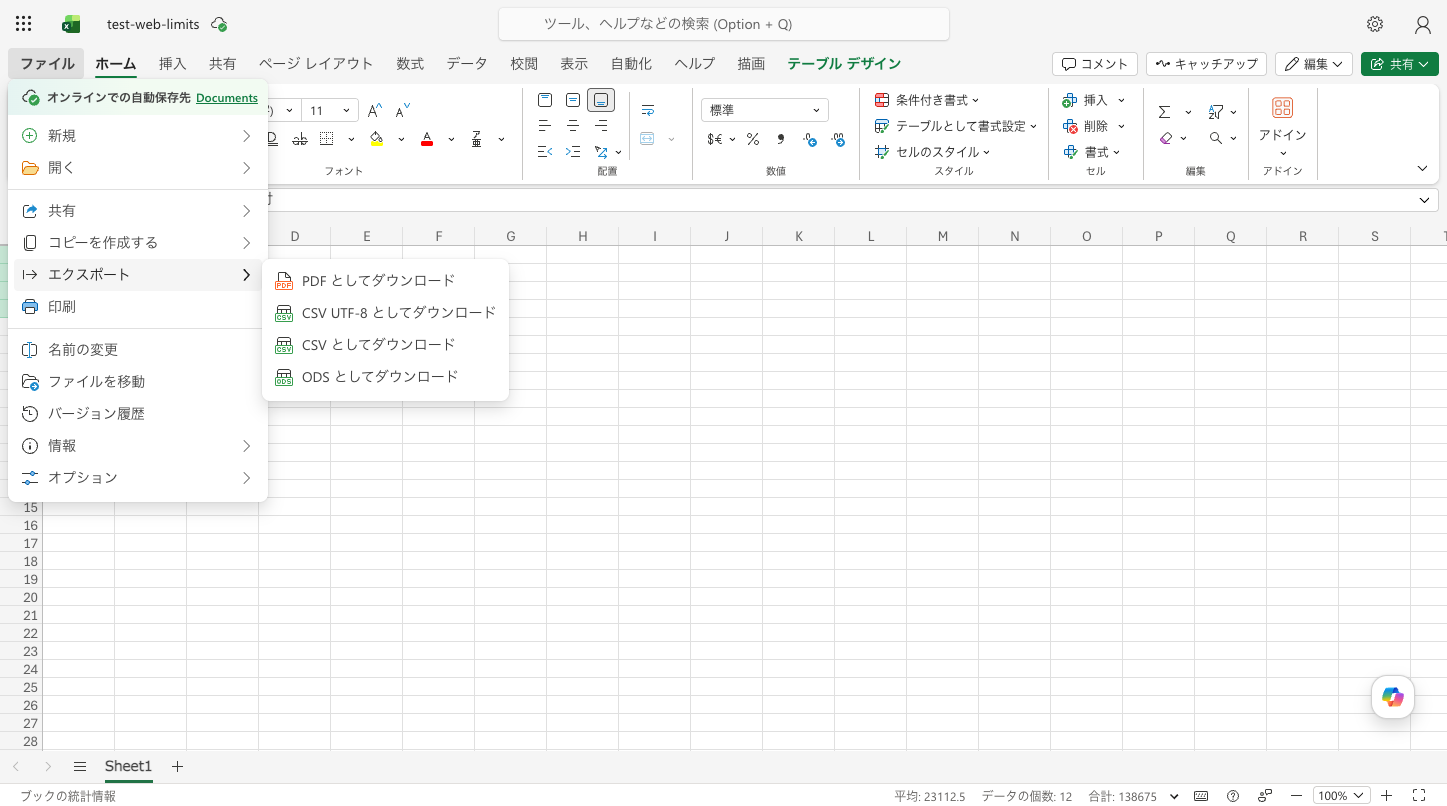
Task: Click decrease decimal places icon
Action: (x=809, y=139)
